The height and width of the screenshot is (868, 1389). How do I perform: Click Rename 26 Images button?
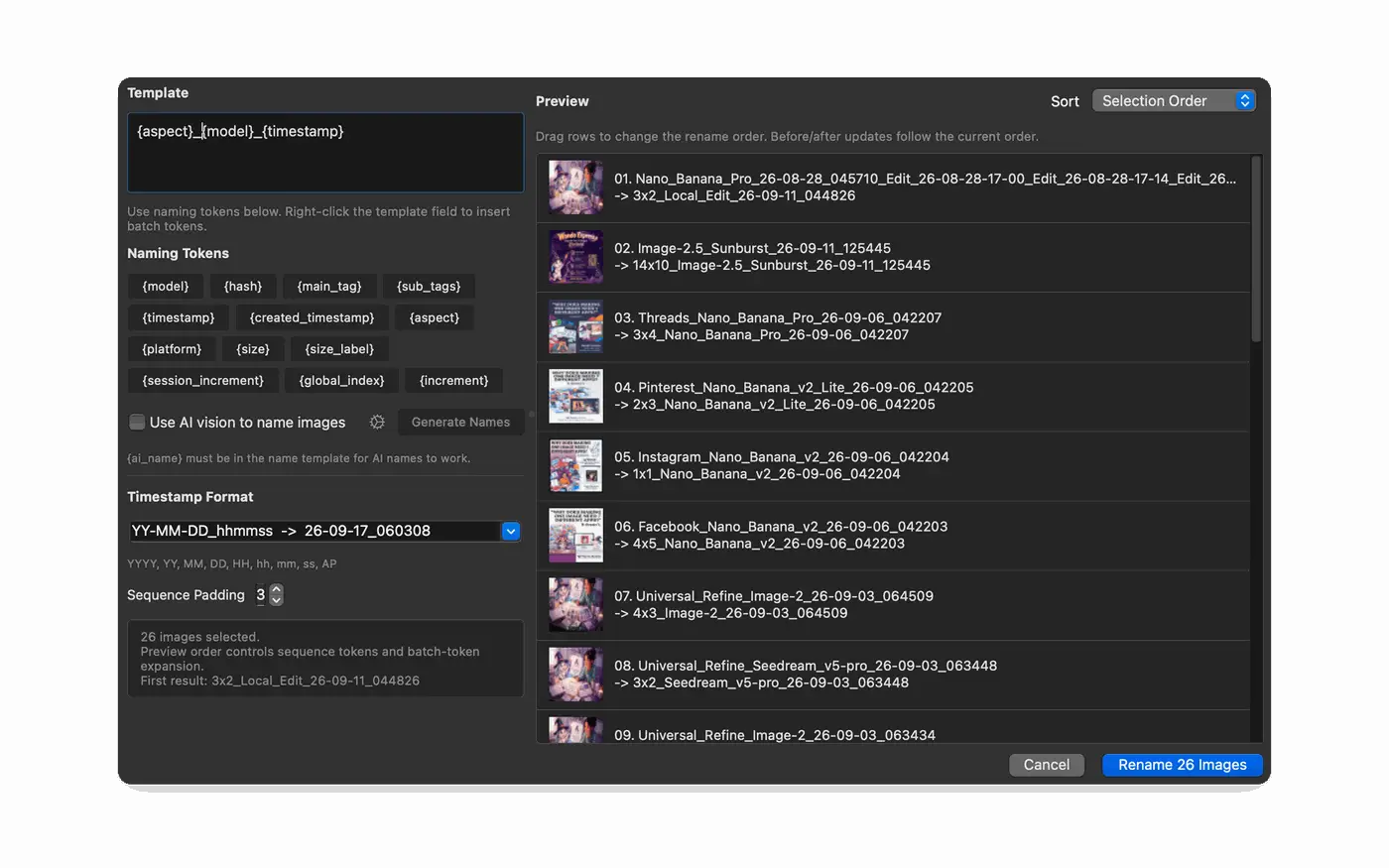tap(1183, 765)
